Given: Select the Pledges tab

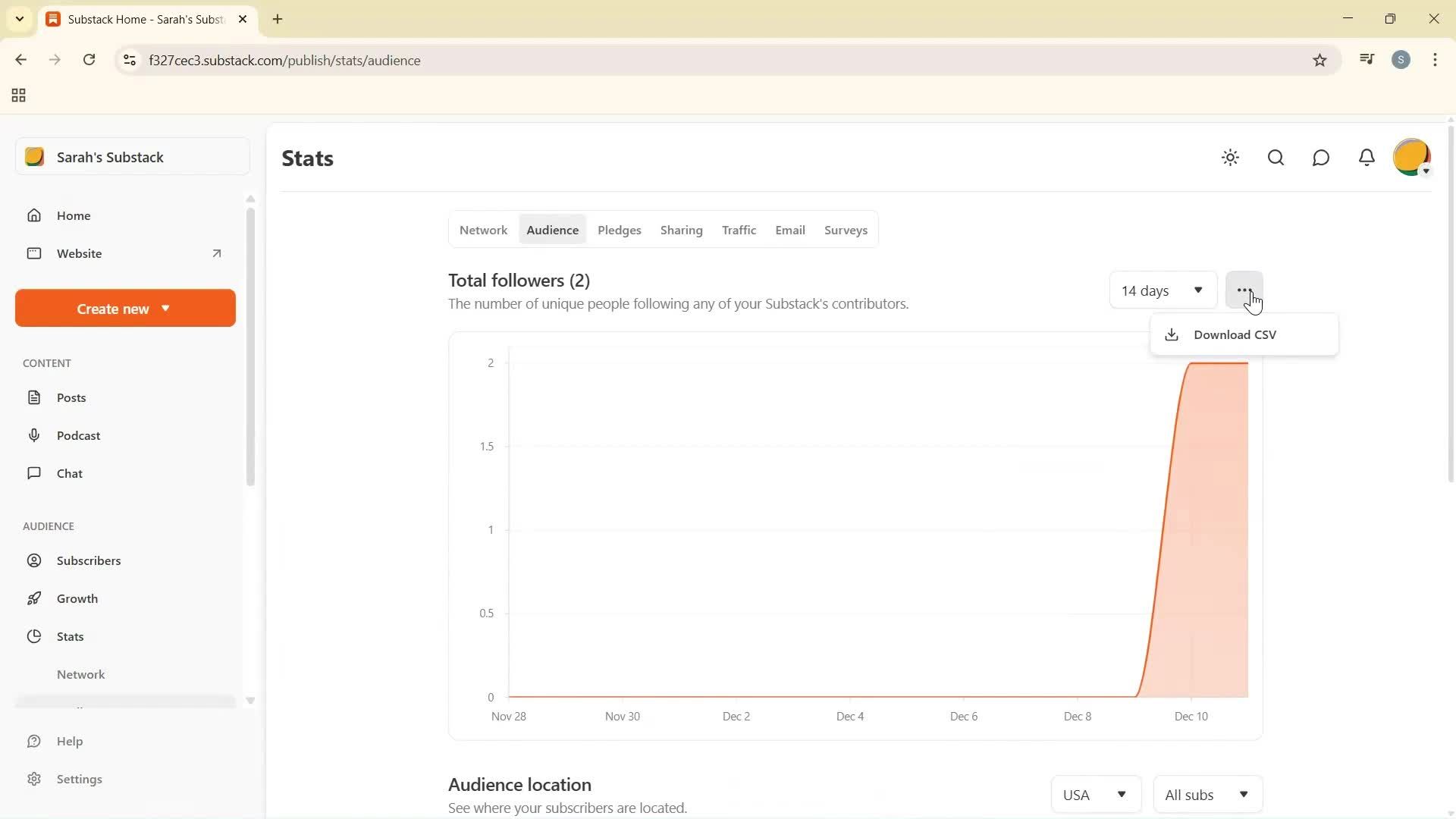Looking at the screenshot, I should pyautogui.click(x=620, y=230).
